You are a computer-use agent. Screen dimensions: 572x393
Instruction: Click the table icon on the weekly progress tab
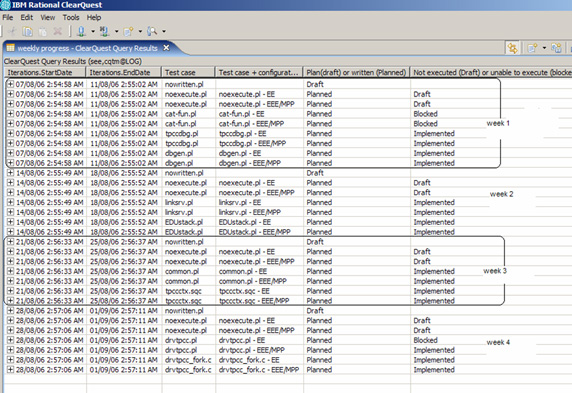(10, 48)
